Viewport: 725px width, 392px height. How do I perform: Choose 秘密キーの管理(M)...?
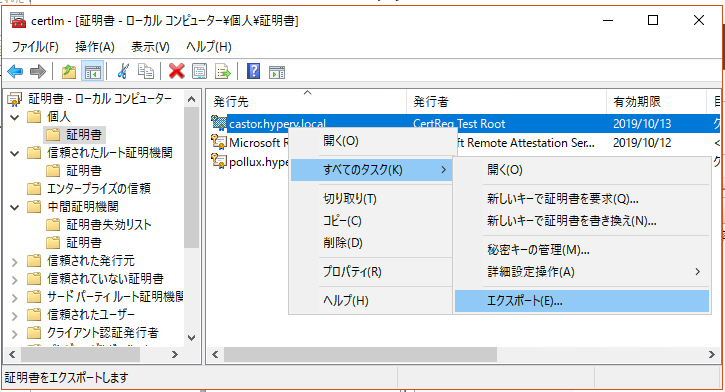(582, 250)
